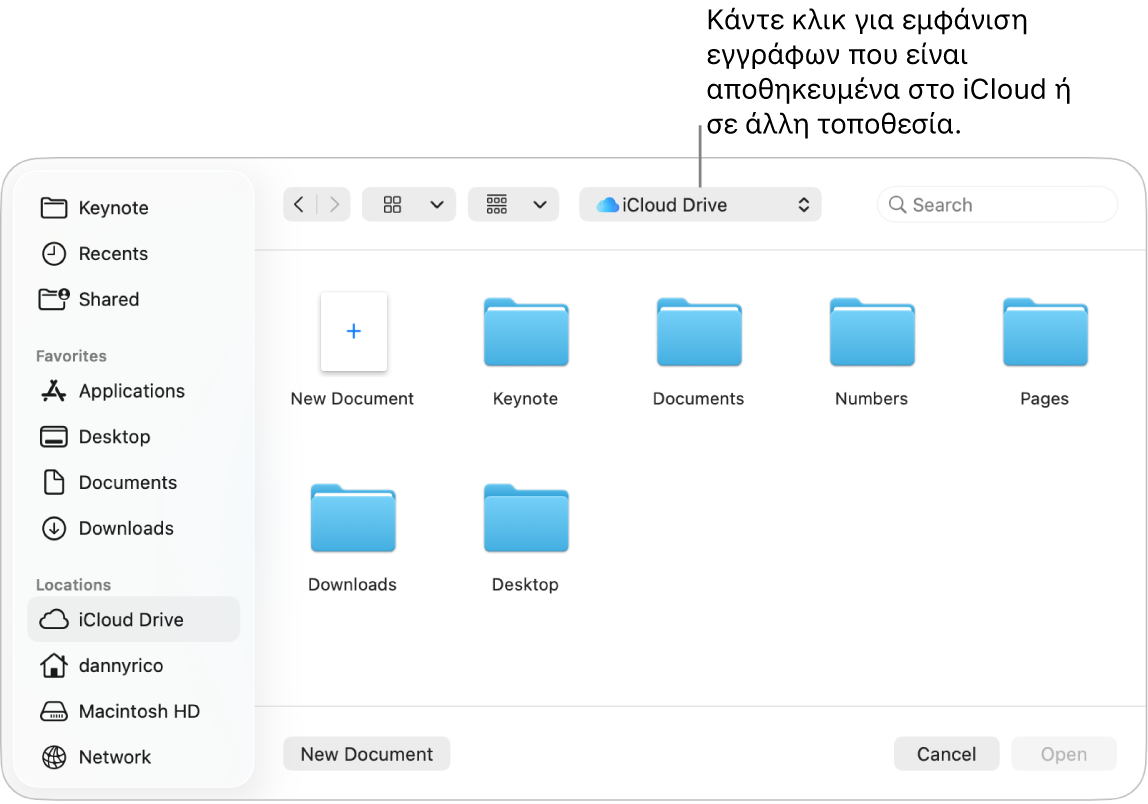Open the Shared sidebar item

(133, 299)
